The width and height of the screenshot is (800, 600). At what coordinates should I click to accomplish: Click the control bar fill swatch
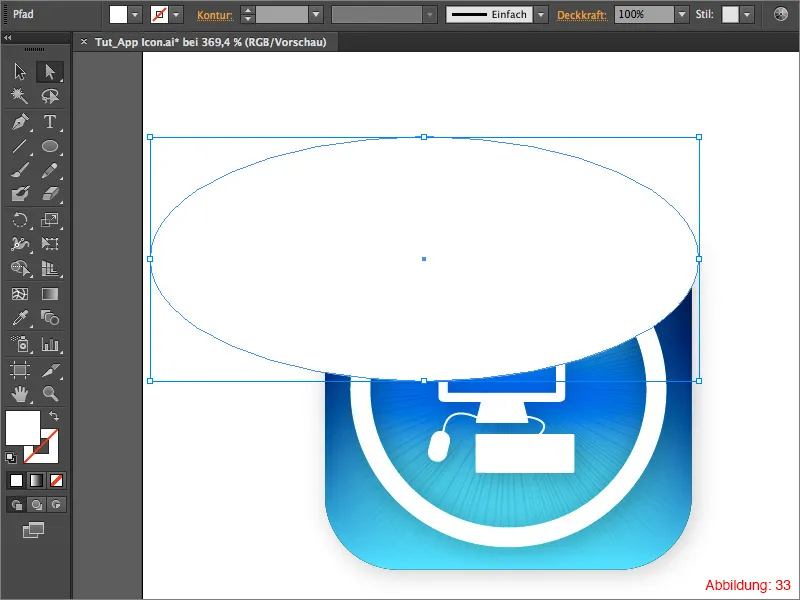[x=118, y=15]
